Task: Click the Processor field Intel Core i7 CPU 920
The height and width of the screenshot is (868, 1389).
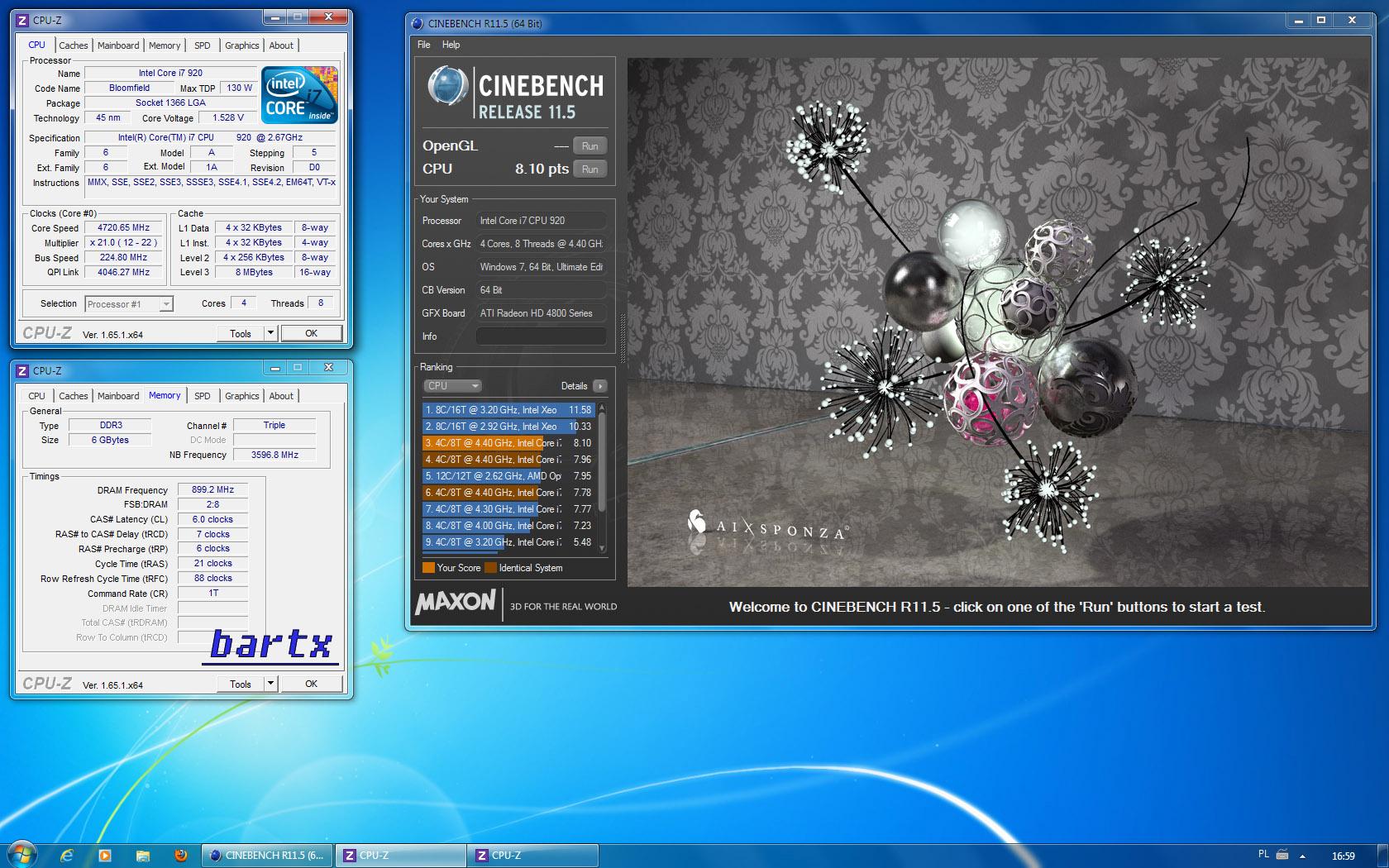Action: tap(541, 221)
